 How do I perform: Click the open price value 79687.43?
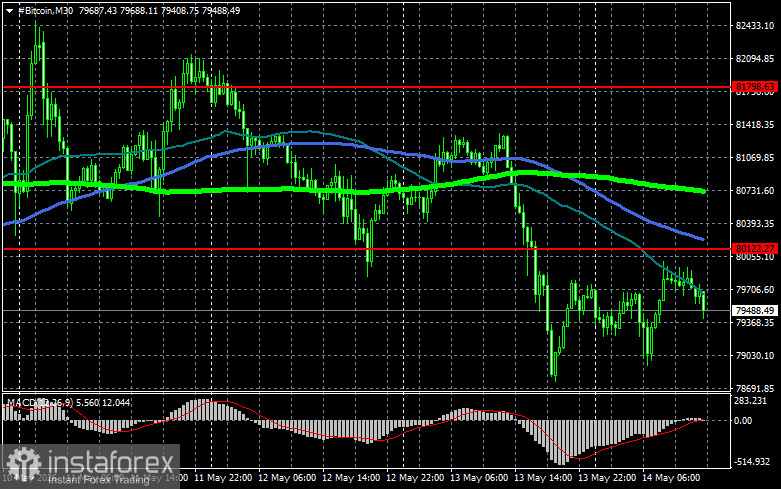click(98, 10)
